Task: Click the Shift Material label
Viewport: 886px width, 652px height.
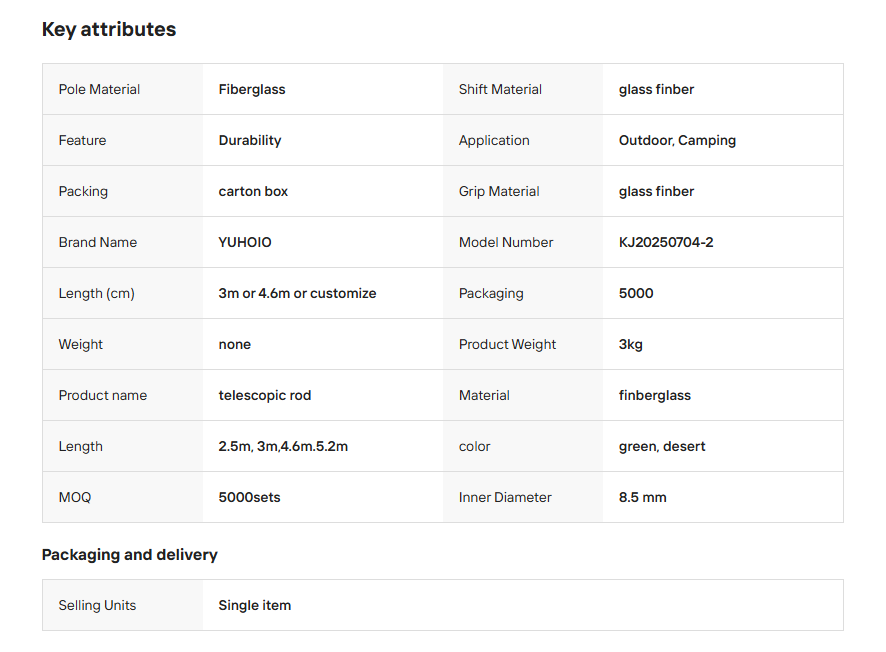Action: click(x=500, y=90)
